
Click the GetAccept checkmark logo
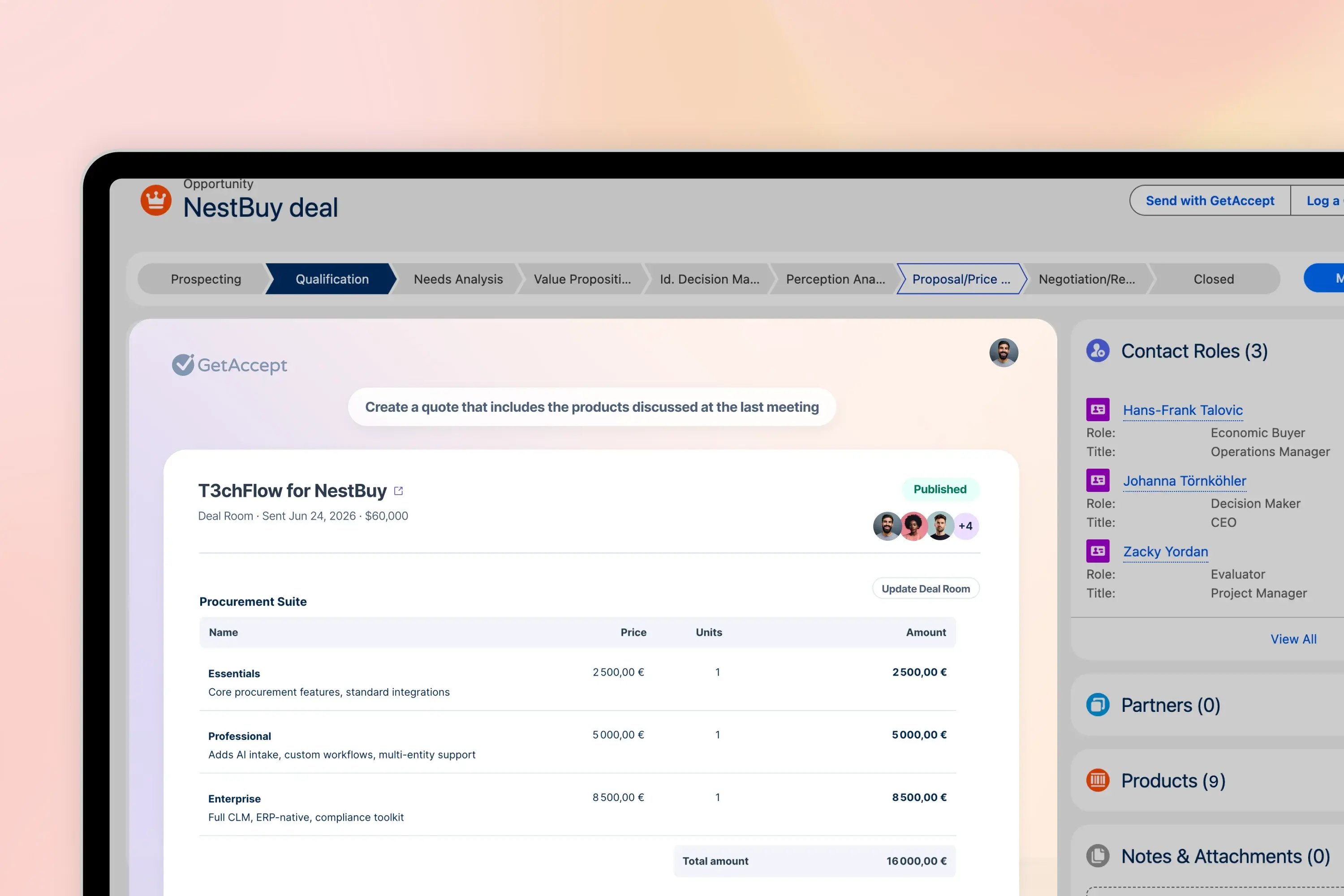click(230, 365)
